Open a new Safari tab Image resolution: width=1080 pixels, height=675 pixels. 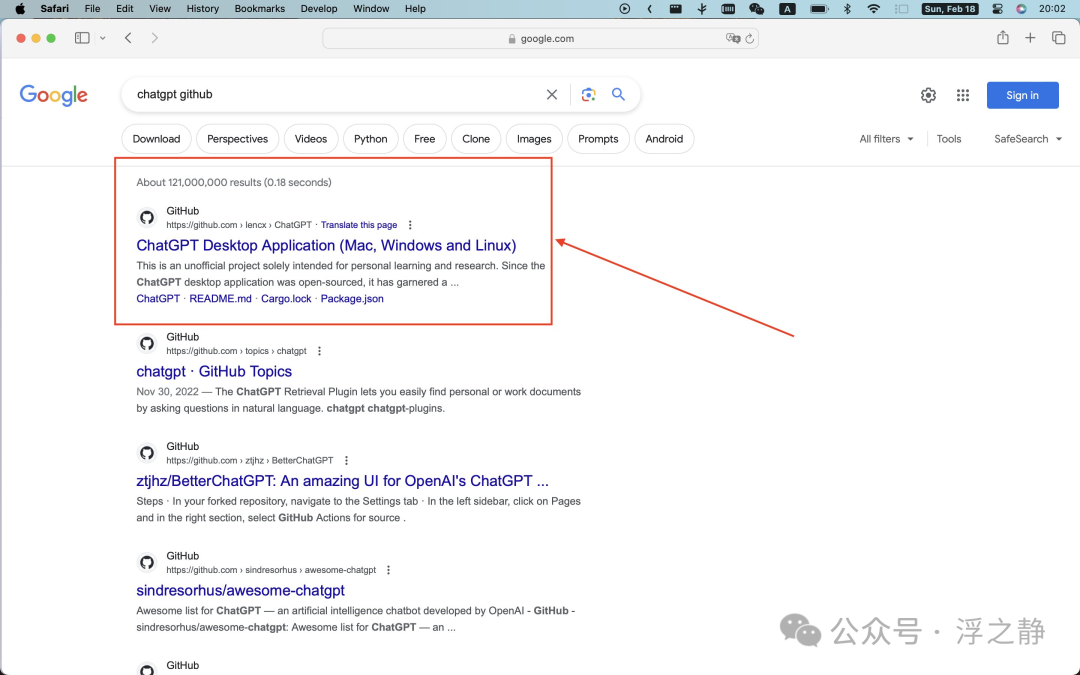[x=1030, y=38]
